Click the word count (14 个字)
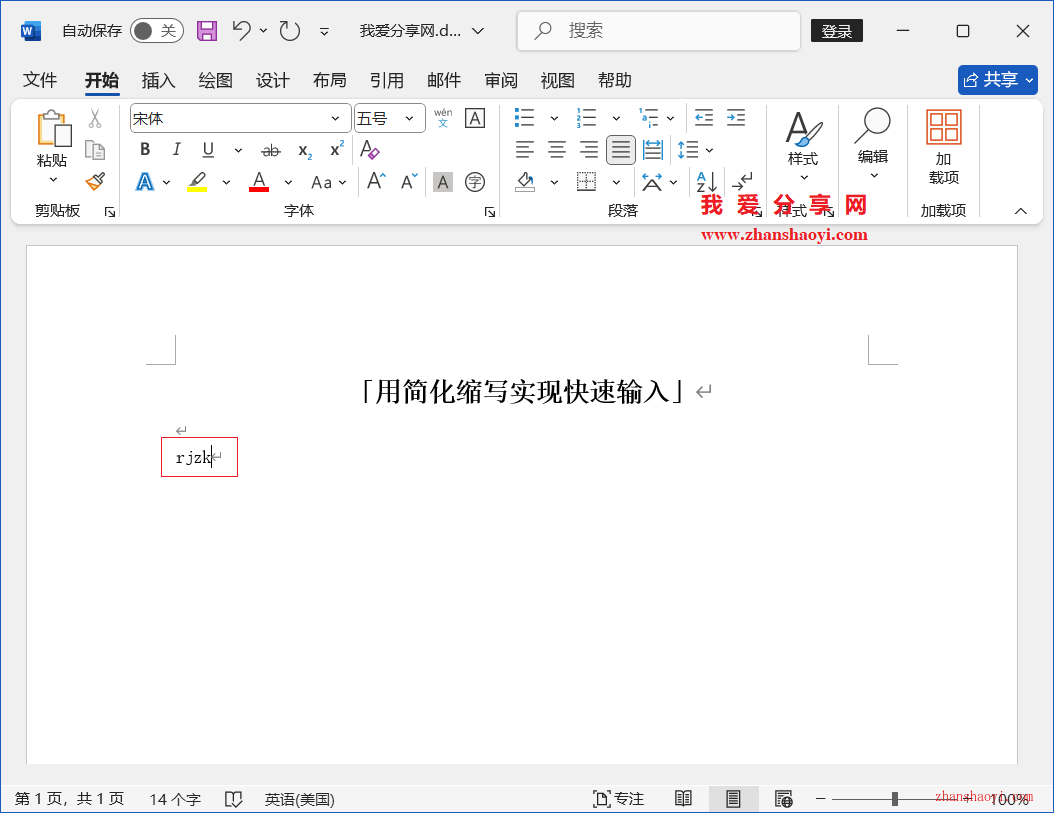 pyautogui.click(x=175, y=799)
